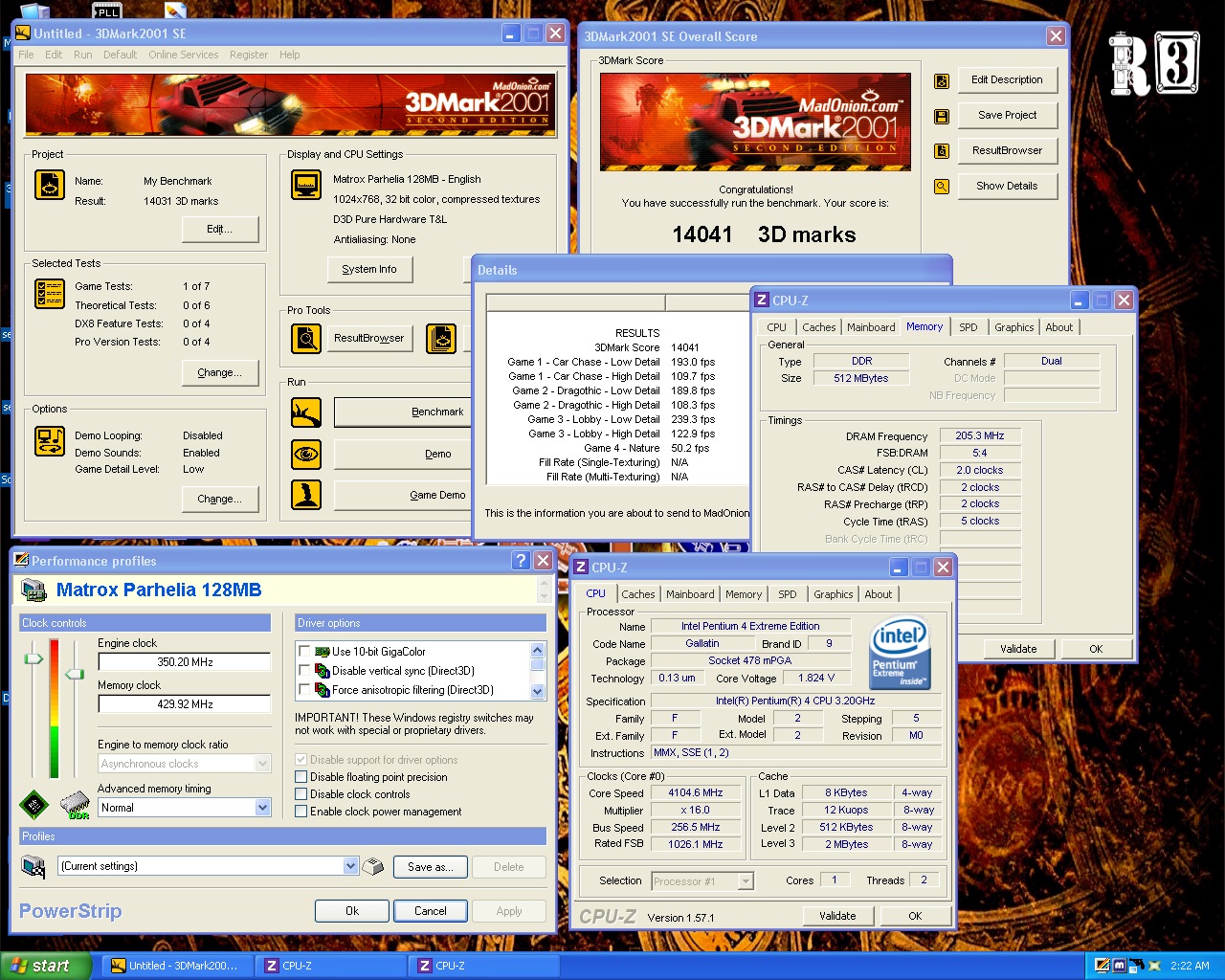Toggle Disable vertical sync (Direct3D)
The width and height of the screenshot is (1225, 980).
pos(305,671)
